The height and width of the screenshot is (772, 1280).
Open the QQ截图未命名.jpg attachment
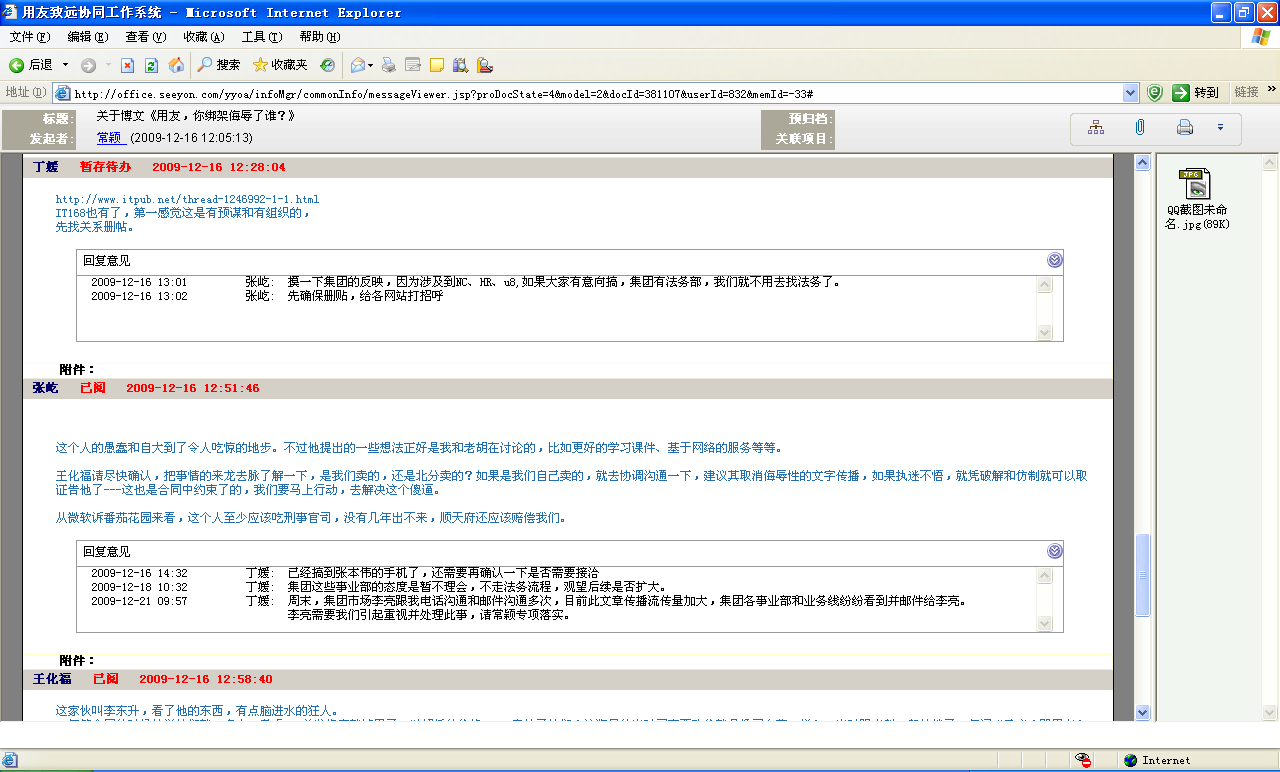point(1195,199)
